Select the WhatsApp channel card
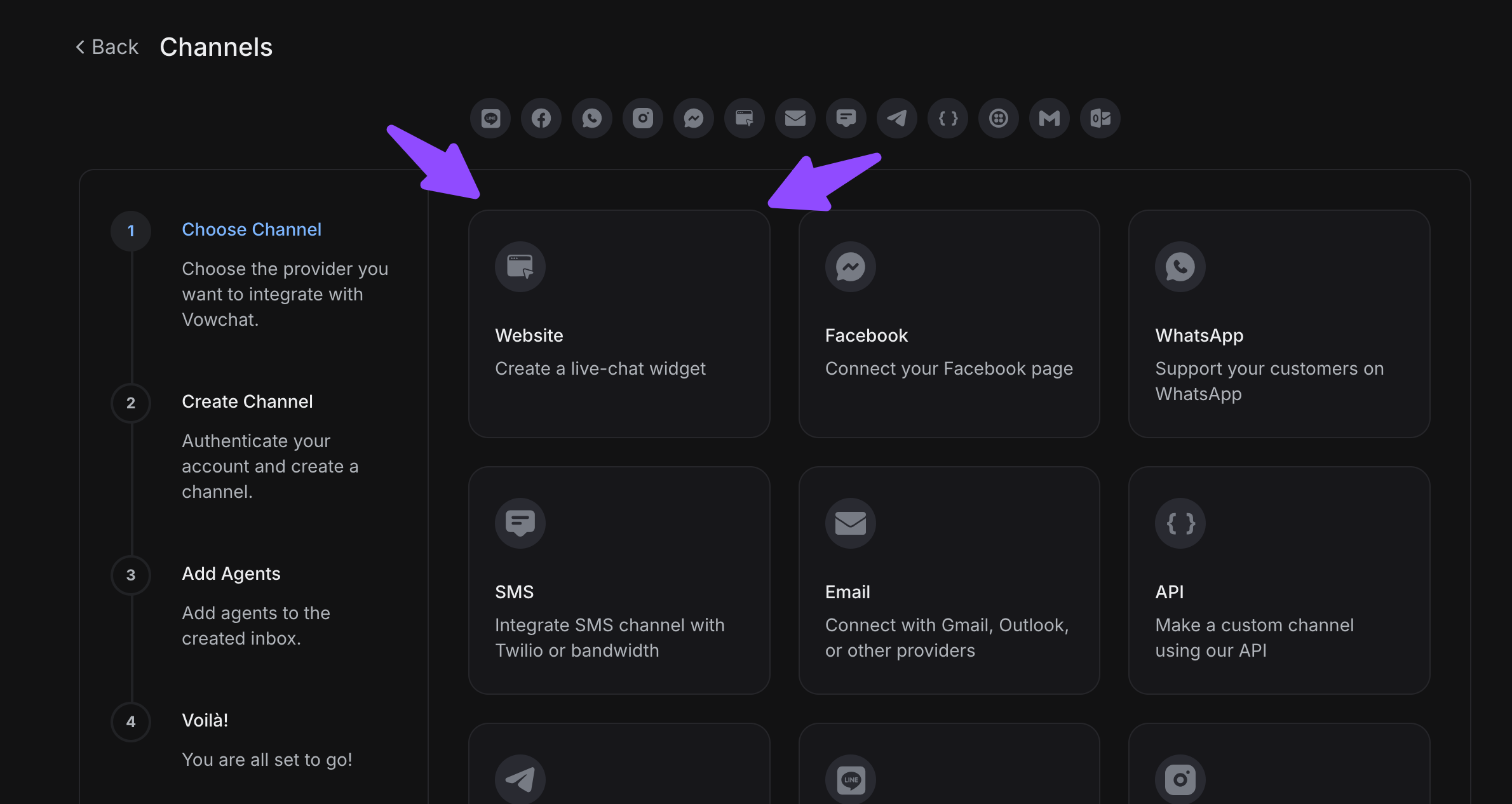 (x=1279, y=324)
